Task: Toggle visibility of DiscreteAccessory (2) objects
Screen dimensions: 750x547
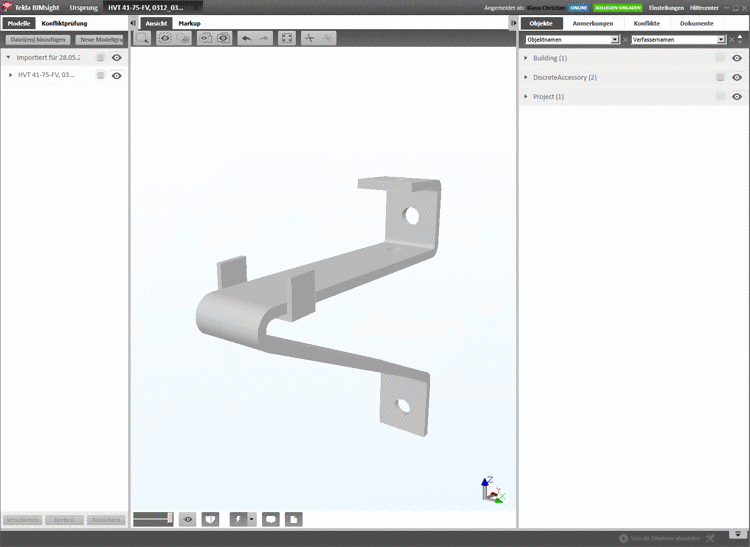Action: (737, 77)
